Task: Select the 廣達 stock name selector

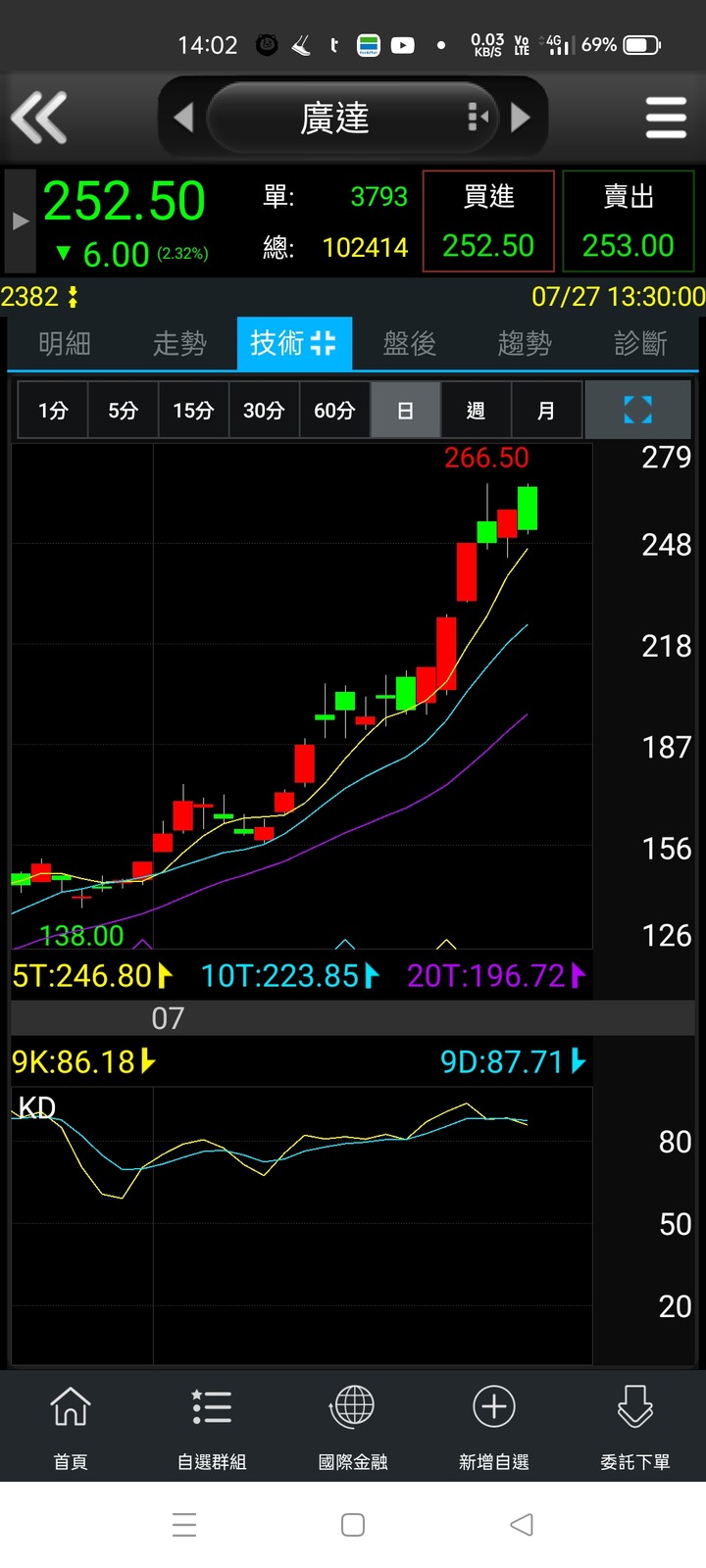Action: (353, 118)
